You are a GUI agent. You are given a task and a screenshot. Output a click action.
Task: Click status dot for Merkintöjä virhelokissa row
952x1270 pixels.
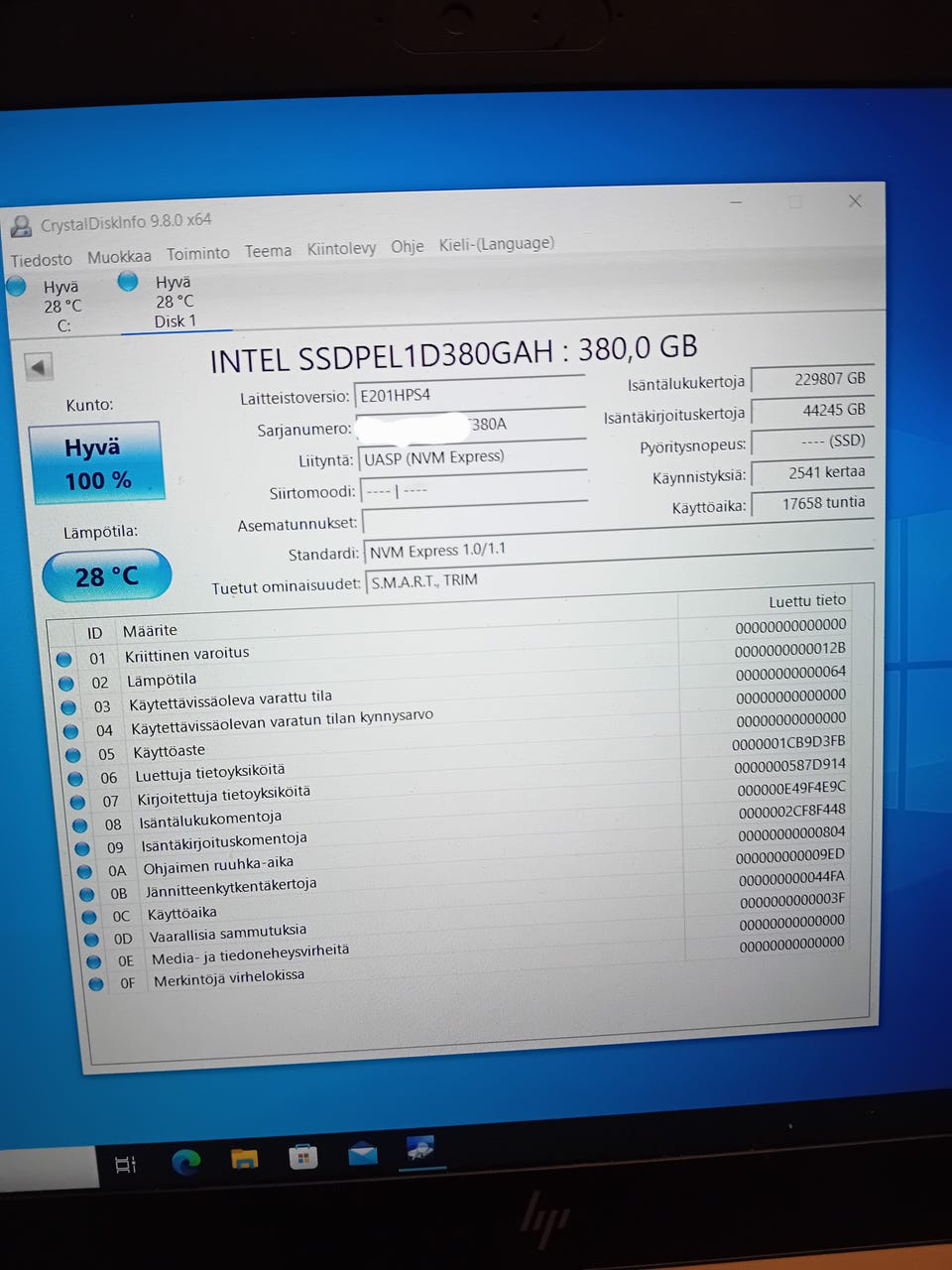point(95,984)
